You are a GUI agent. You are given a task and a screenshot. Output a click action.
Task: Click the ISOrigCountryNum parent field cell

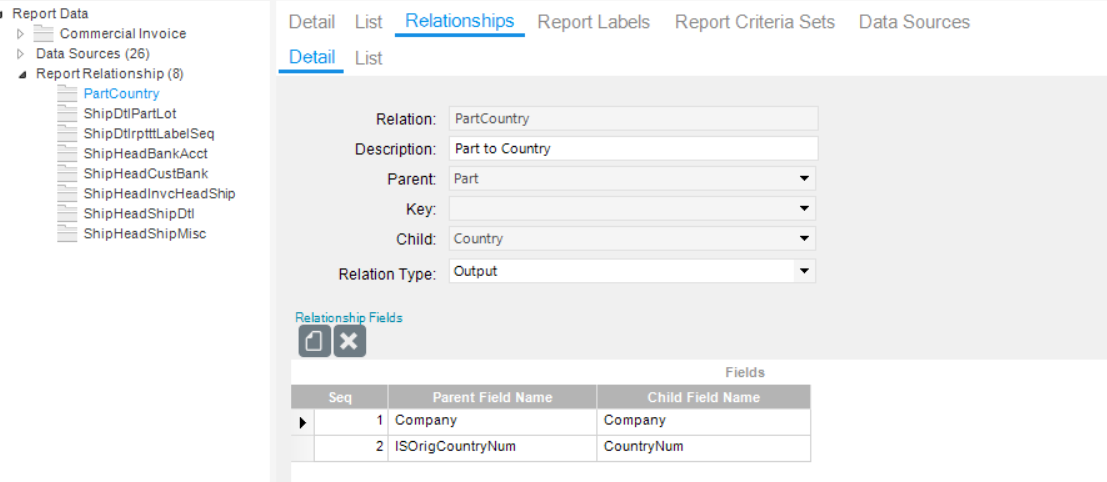492,447
